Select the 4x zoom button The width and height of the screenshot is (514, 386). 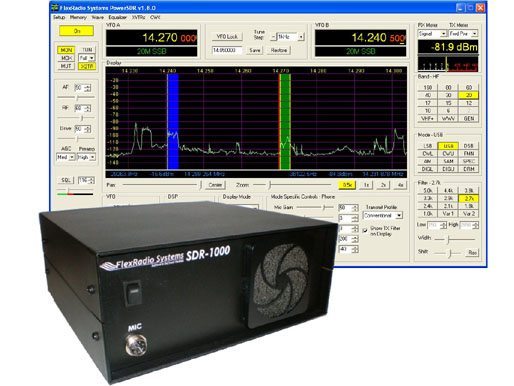(x=400, y=185)
